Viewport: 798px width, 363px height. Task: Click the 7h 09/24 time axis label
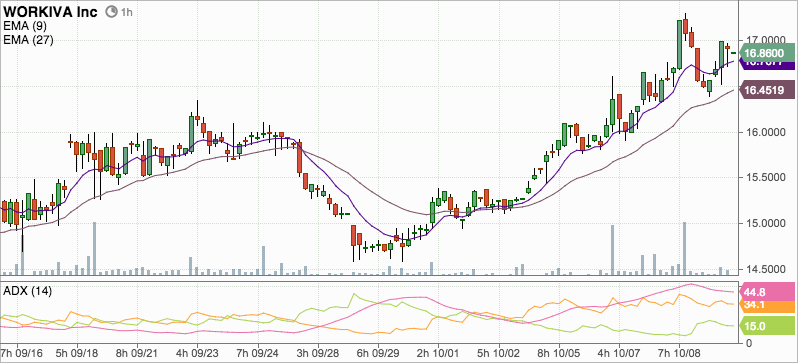point(258,352)
